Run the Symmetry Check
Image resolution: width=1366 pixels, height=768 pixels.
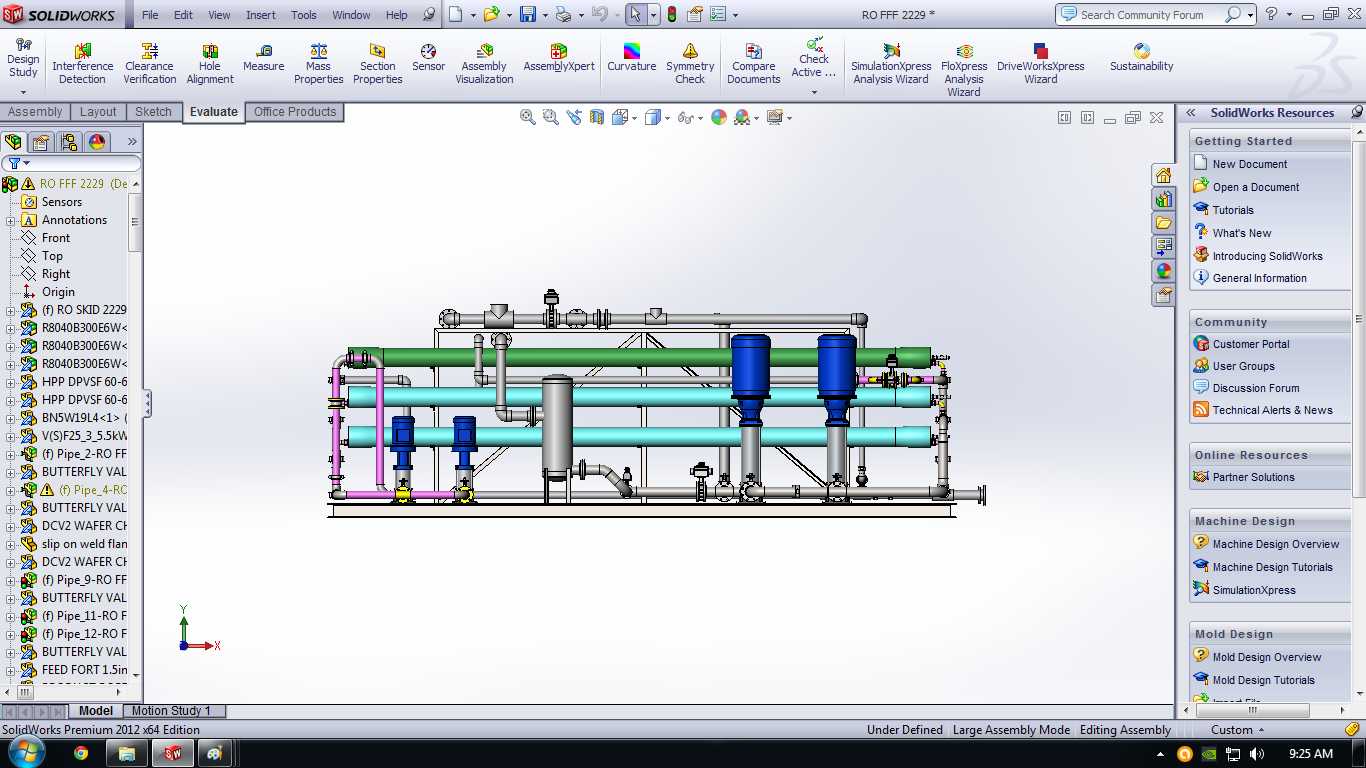(690, 64)
